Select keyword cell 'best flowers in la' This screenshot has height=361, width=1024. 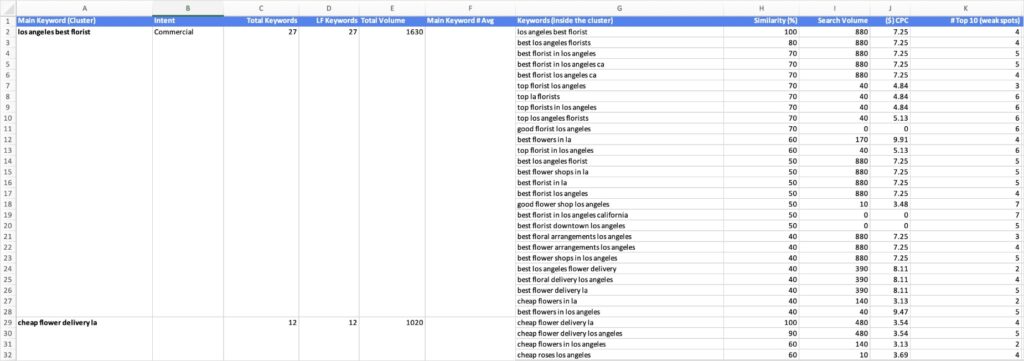(618, 140)
